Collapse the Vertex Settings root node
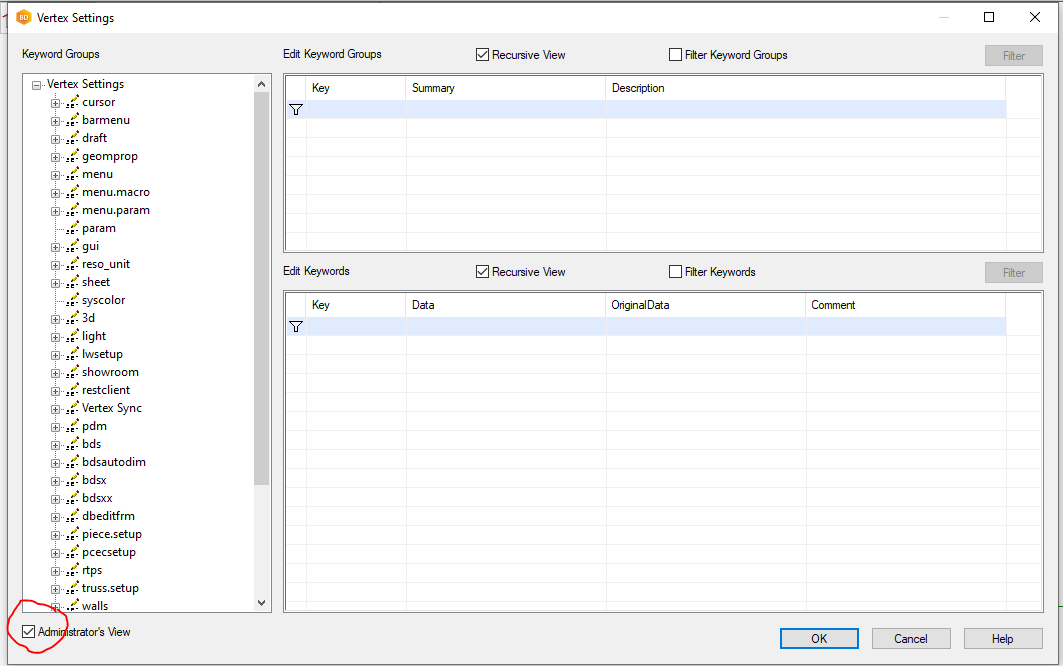1063x666 pixels. click(x=37, y=85)
